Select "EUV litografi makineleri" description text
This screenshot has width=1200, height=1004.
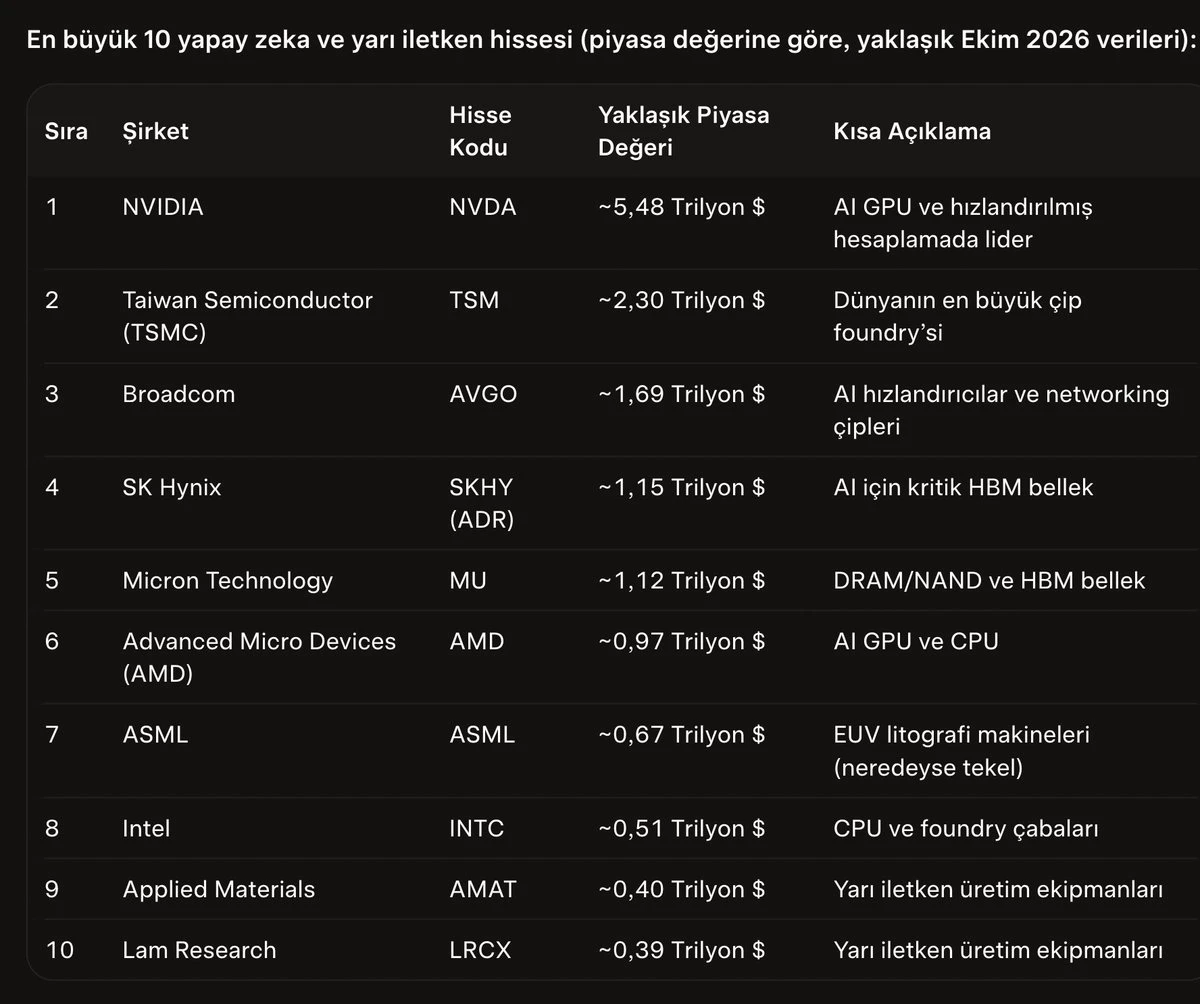pyautogui.click(x=962, y=735)
